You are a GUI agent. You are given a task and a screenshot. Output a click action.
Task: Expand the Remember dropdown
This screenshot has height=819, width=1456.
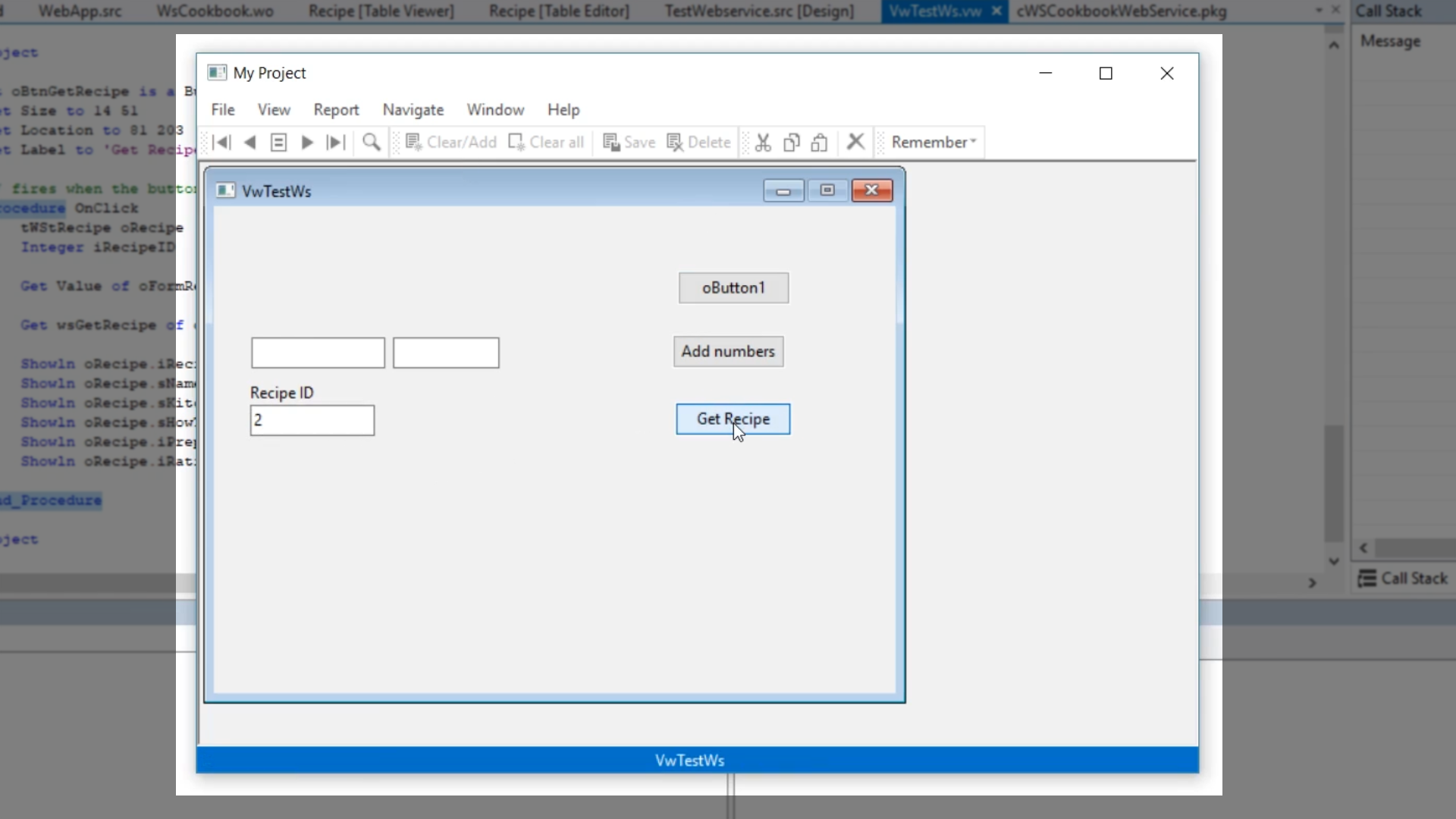[933, 143]
